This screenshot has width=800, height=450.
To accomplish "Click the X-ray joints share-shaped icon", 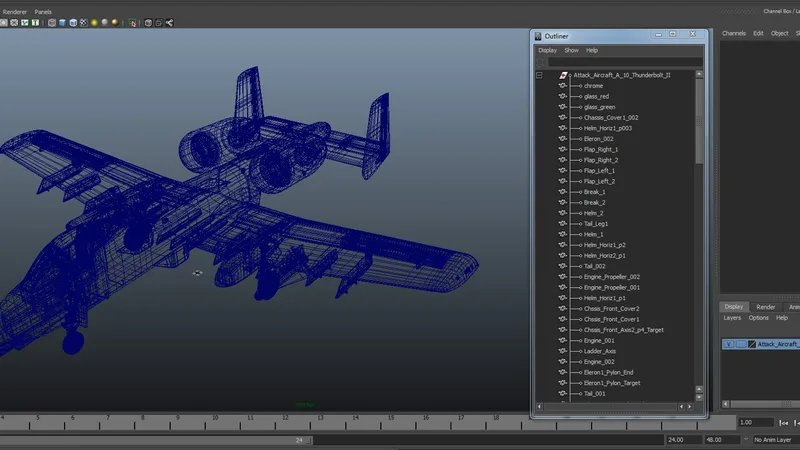I will click(169, 22).
